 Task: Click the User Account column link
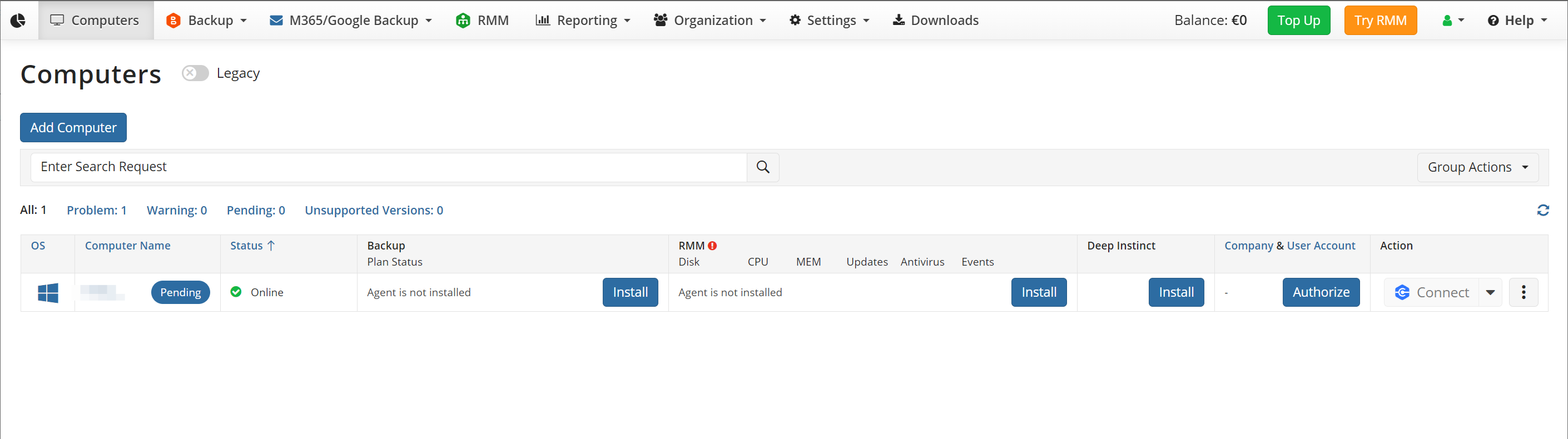click(x=1321, y=246)
